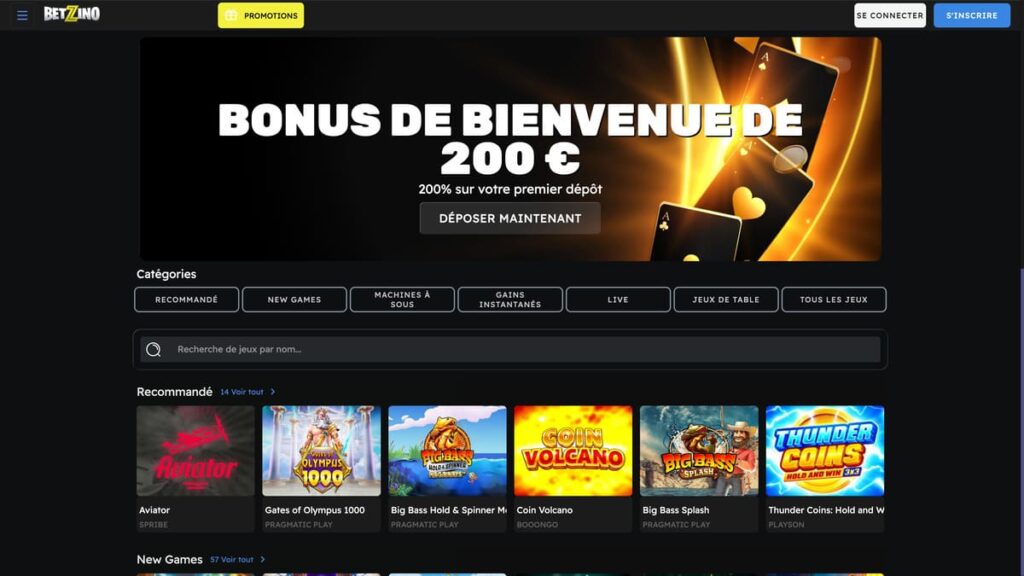Open the Coin Volcano game tile
Image resolution: width=1024 pixels, height=576 pixels.
point(573,451)
